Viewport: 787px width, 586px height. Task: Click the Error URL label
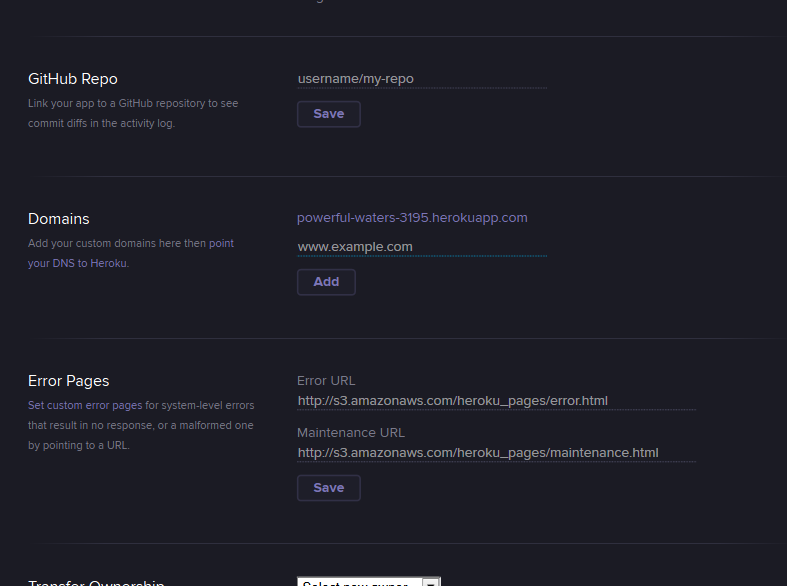tap(326, 381)
